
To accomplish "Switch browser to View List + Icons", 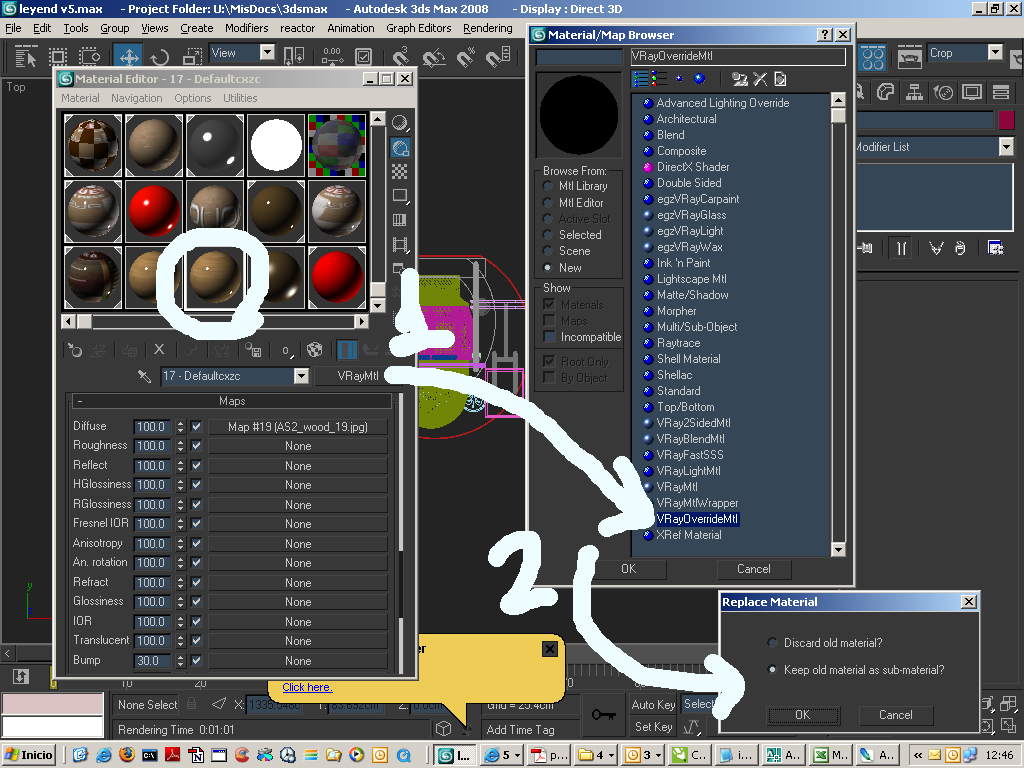I will [x=660, y=79].
